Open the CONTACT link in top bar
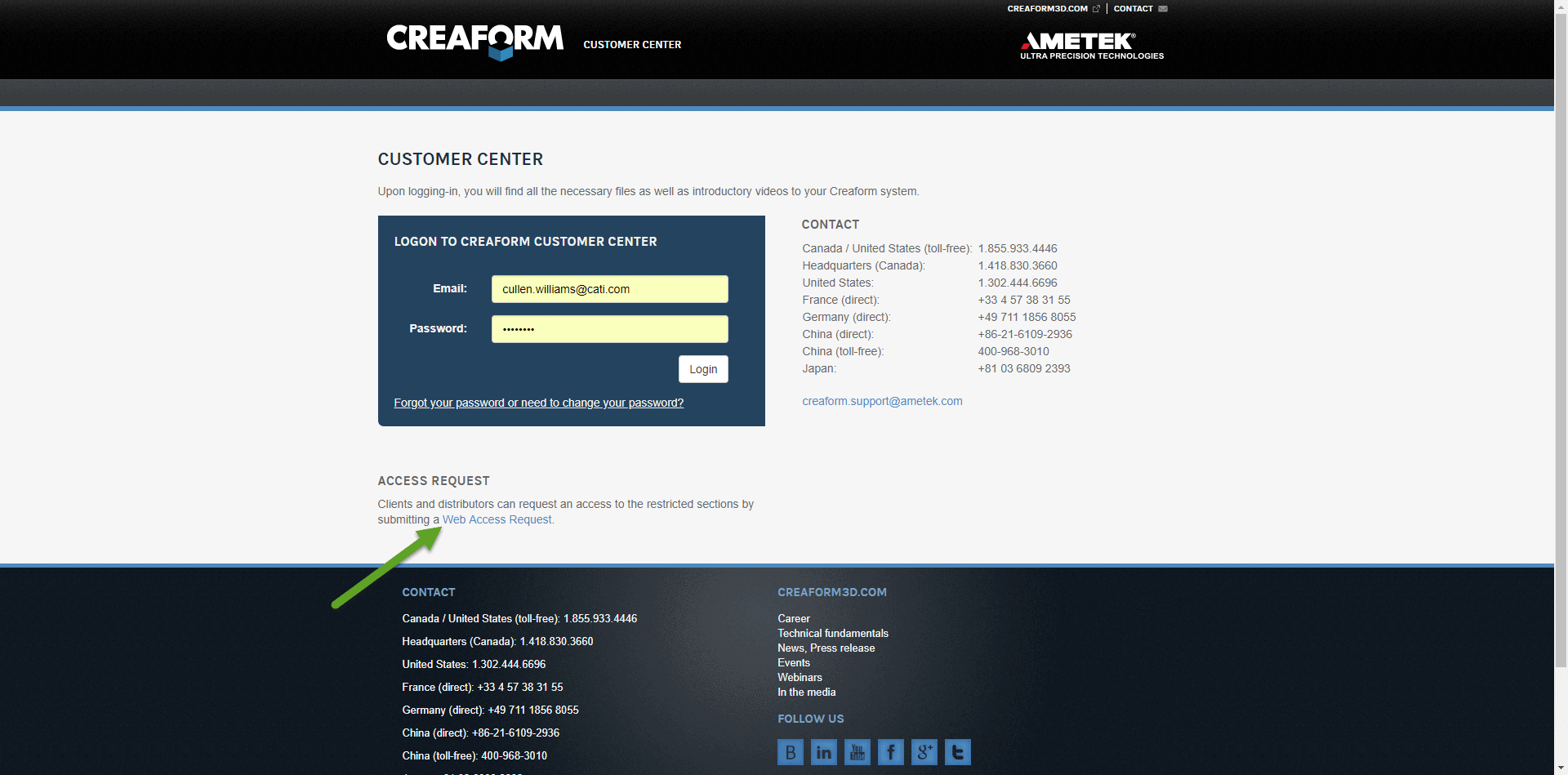The width and height of the screenshot is (1568, 775). pyautogui.click(x=1133, y=9)
